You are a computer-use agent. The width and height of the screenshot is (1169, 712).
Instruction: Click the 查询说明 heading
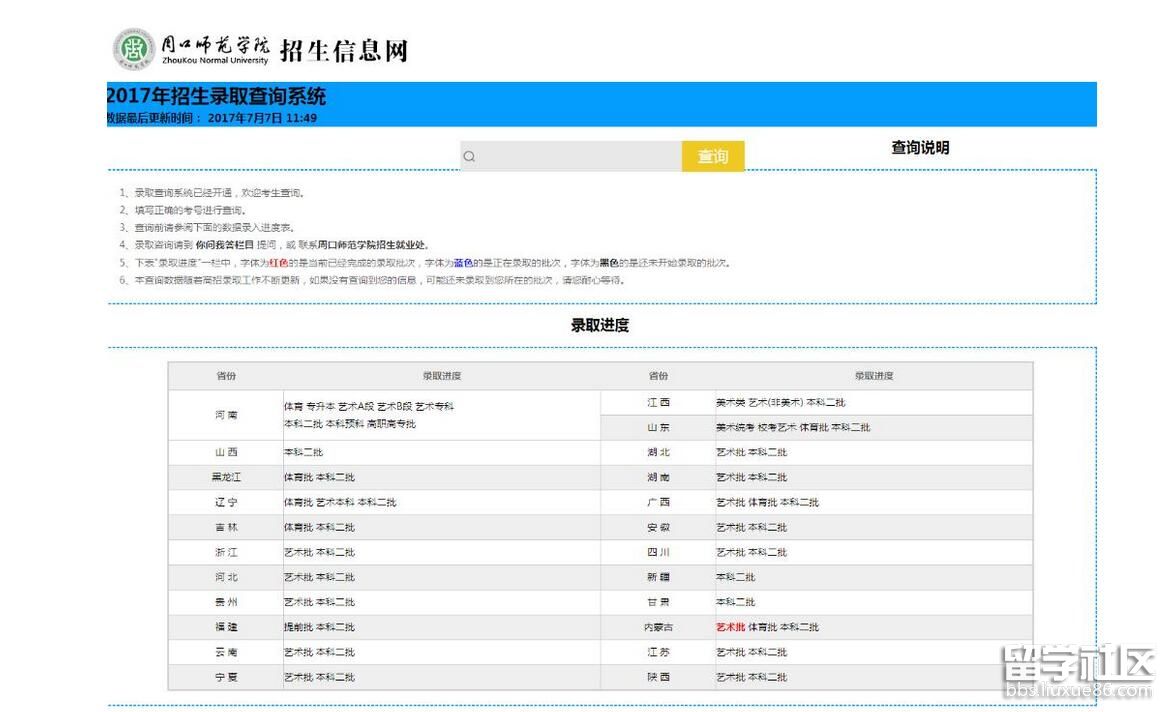coord(920,148)
